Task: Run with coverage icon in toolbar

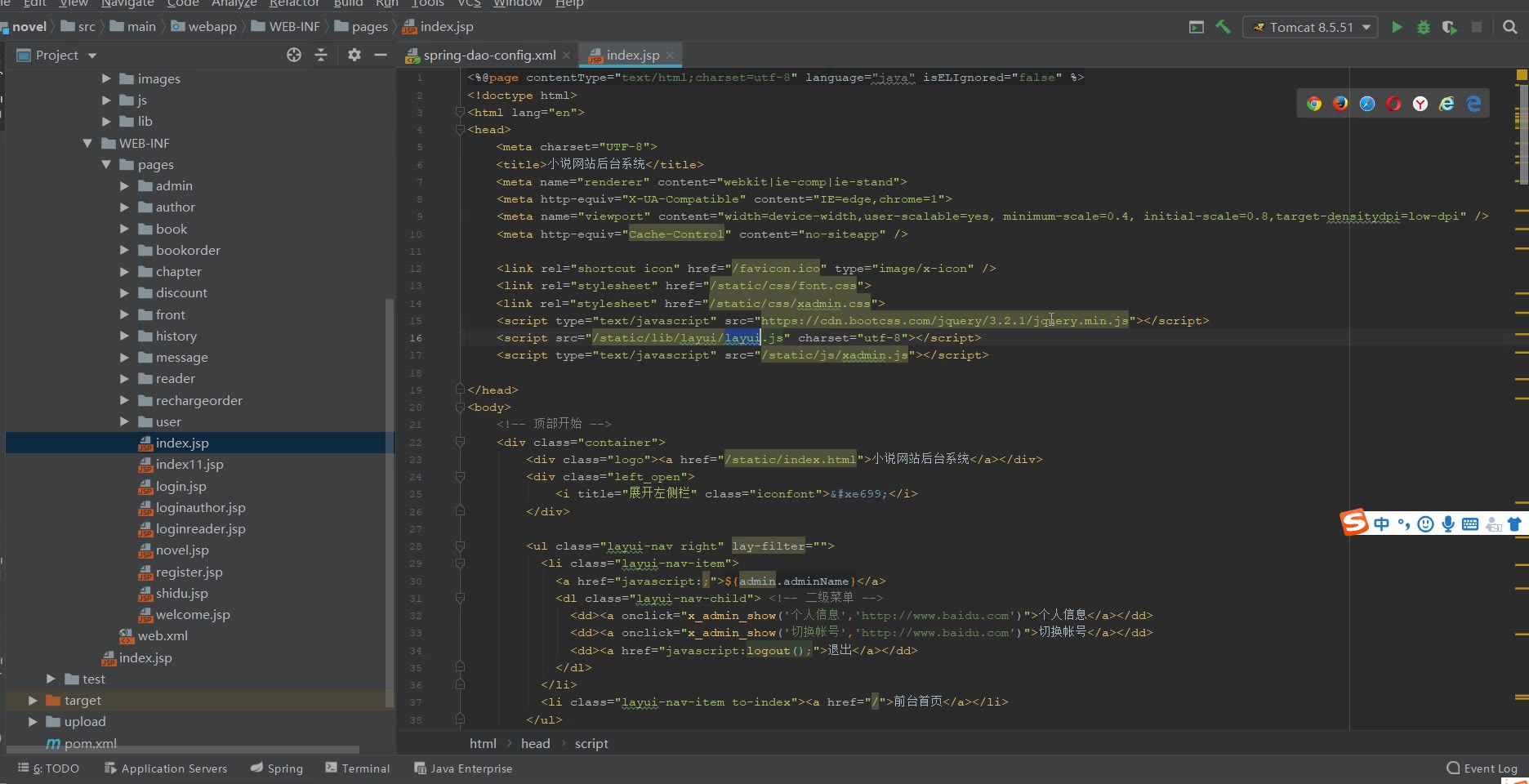Action: click(1450, 27)
